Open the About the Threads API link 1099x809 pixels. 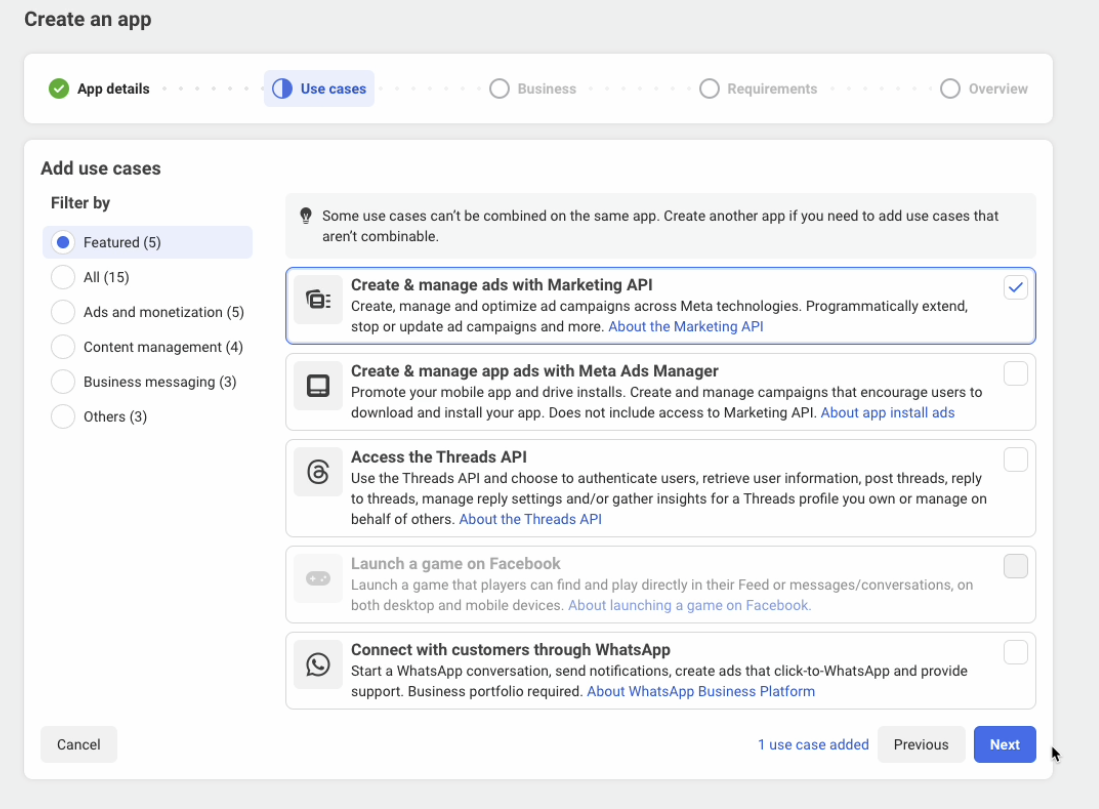tap(530, 519)
